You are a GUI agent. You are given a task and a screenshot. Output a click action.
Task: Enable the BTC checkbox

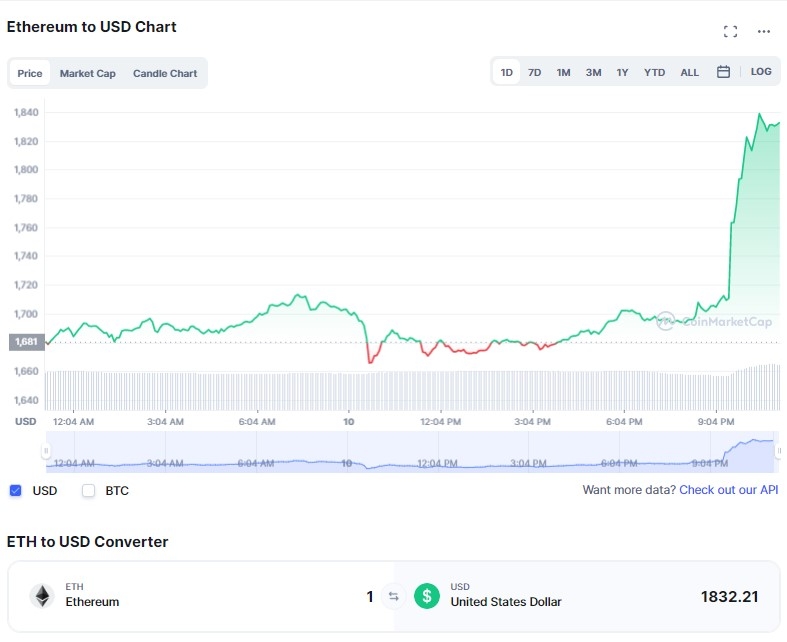88,490
